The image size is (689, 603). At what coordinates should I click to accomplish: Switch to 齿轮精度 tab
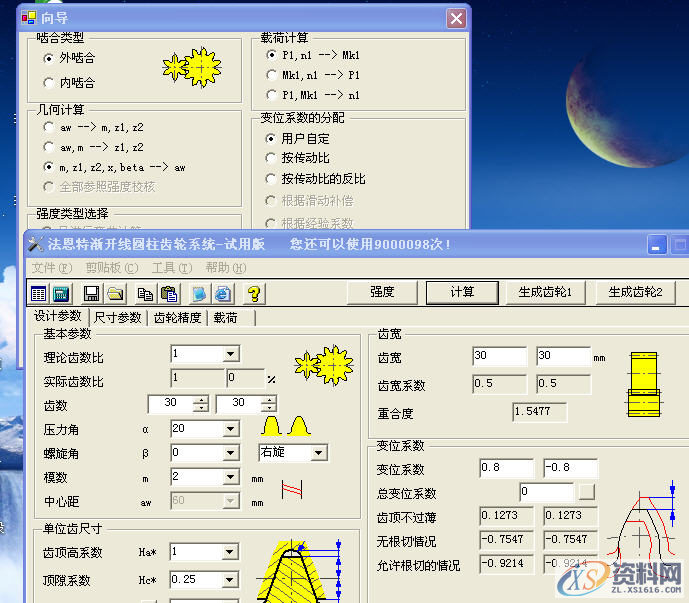coord(178,317)
